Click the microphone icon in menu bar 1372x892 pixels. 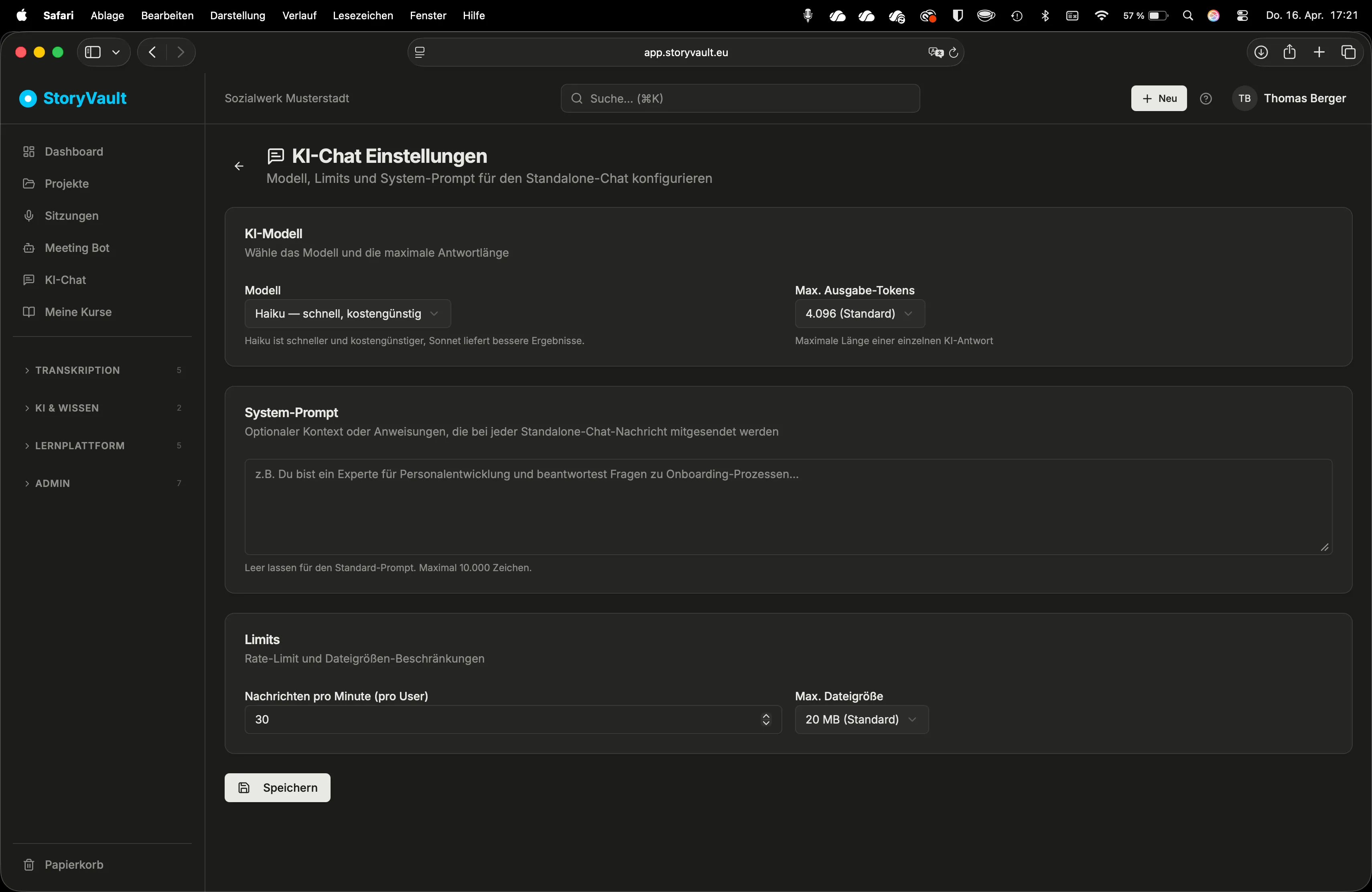(808, 16)
